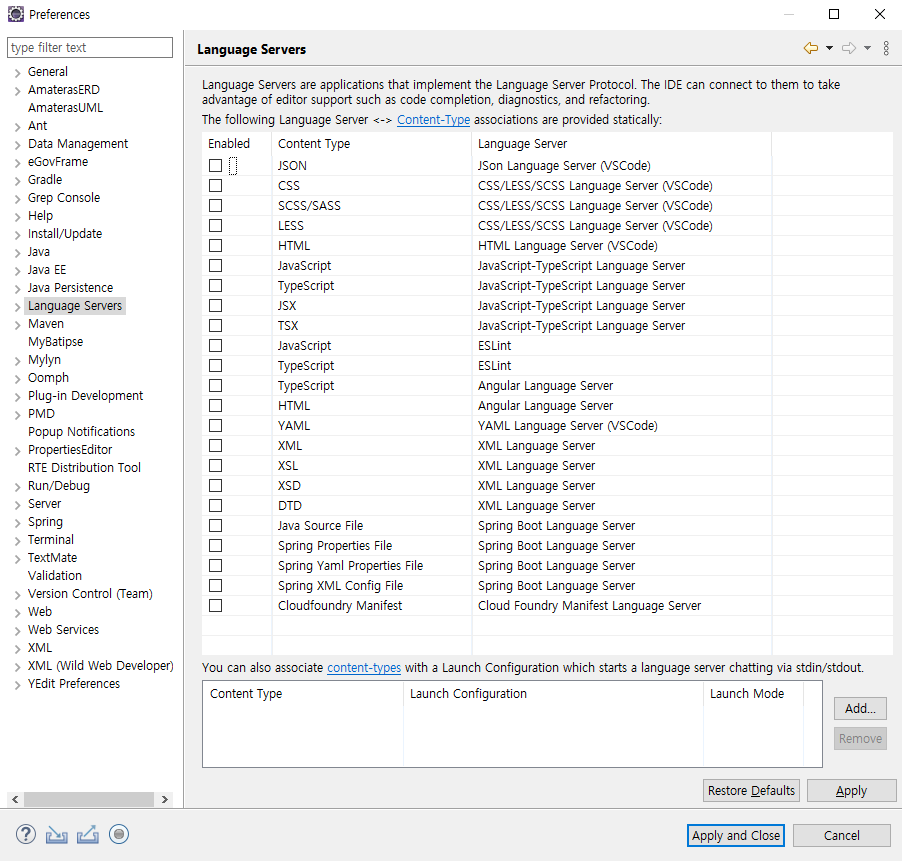Select YEdit Preferences in the tree
This screenshot has width=902, height=861.
74,683
